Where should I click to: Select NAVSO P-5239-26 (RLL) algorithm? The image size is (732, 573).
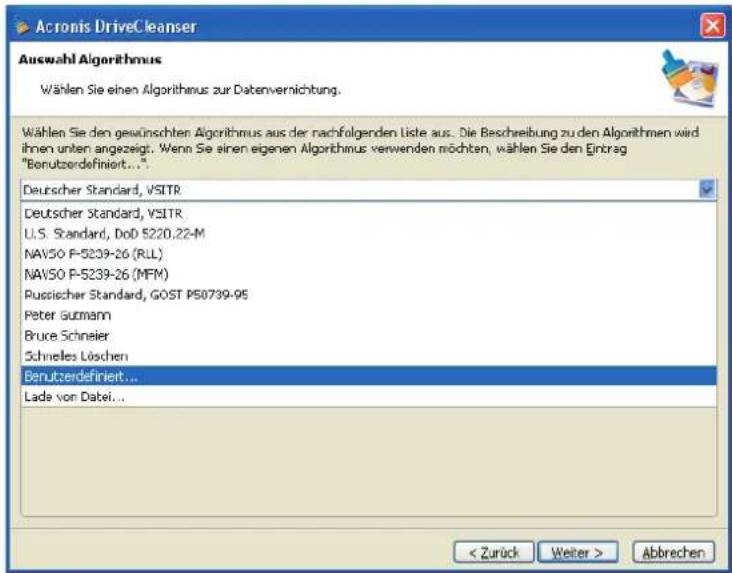(368, 254)
